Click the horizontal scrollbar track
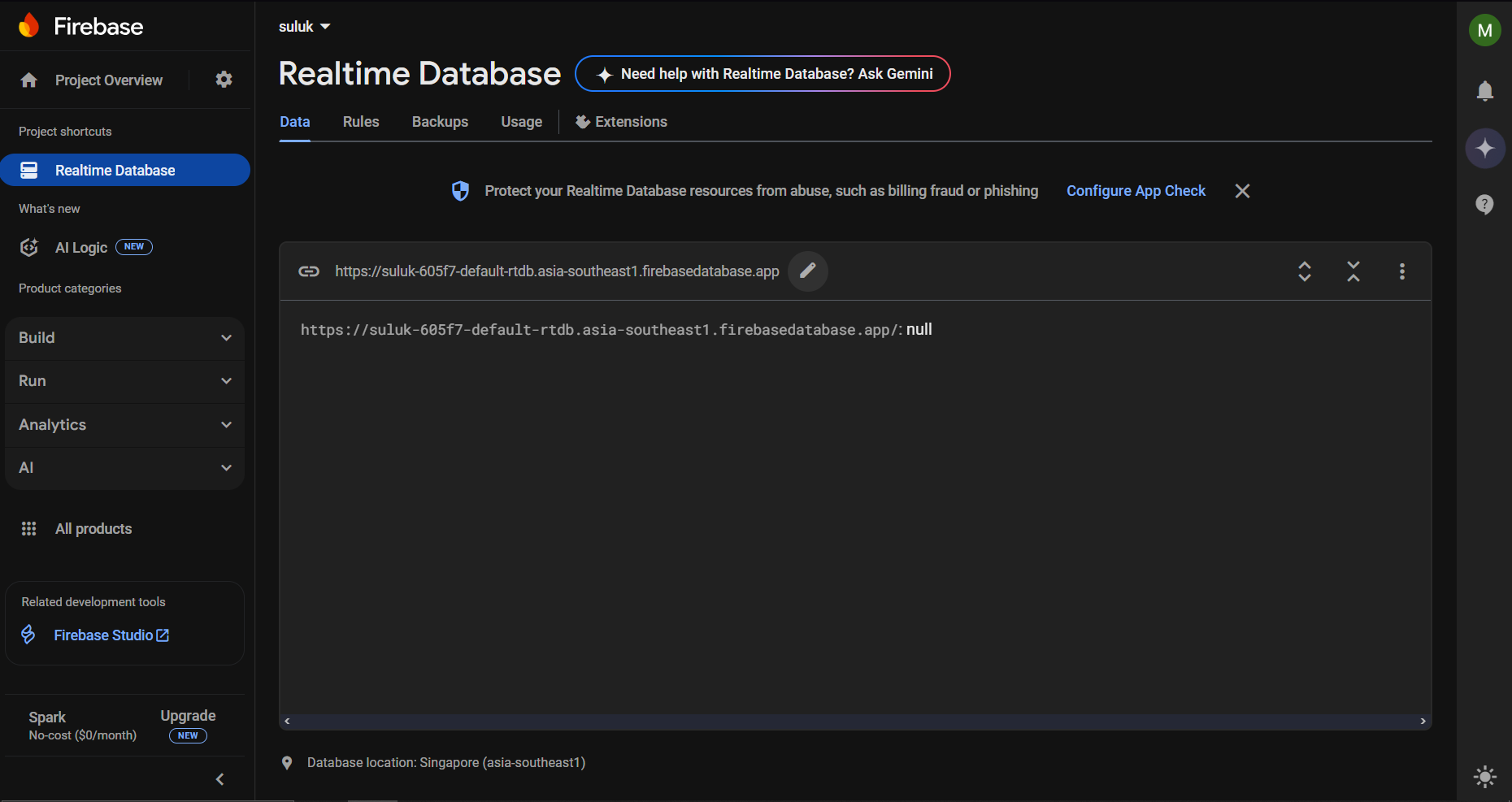Viewport: 1512px width, 802px height. pyautogui.click(x=855, y=722)
